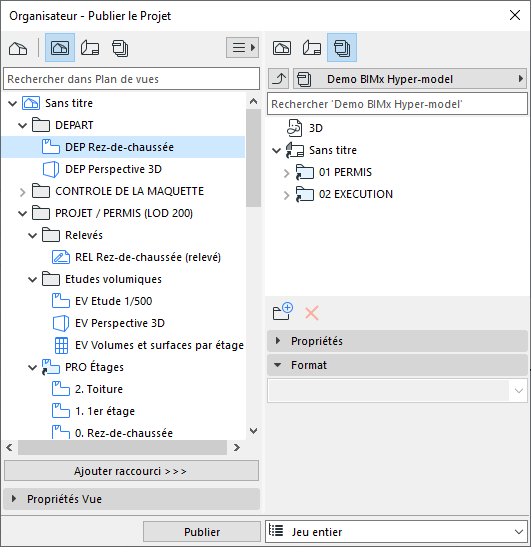The image size is (531, 547).
Task: Click the Relevés folder icon
Action: click(51, 235)
